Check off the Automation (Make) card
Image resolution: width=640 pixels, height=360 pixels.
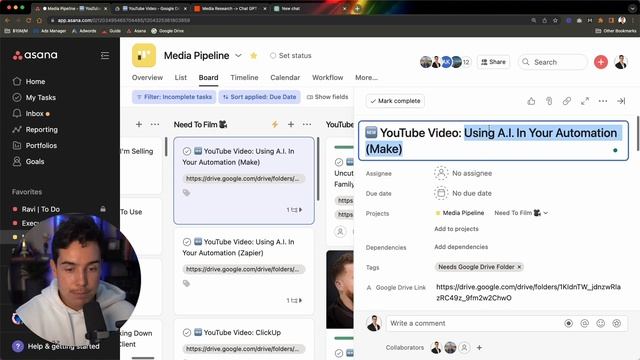(187, 151)
